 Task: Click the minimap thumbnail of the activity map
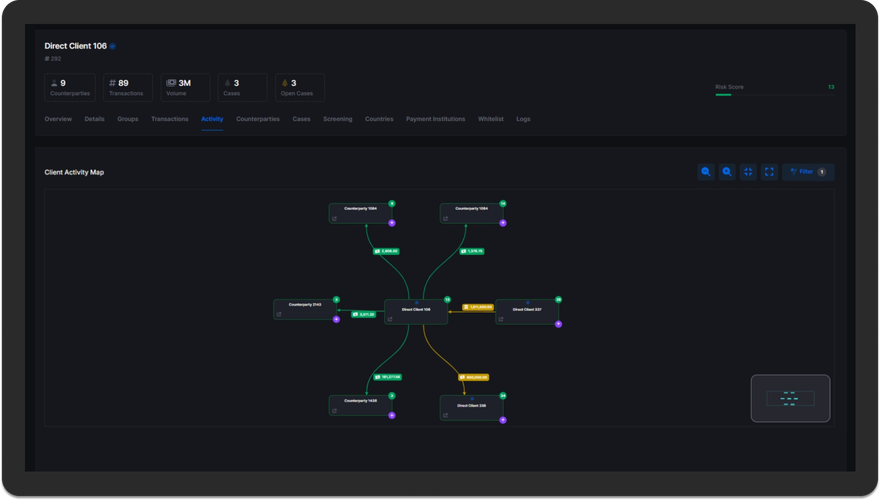tap(790, 398)
